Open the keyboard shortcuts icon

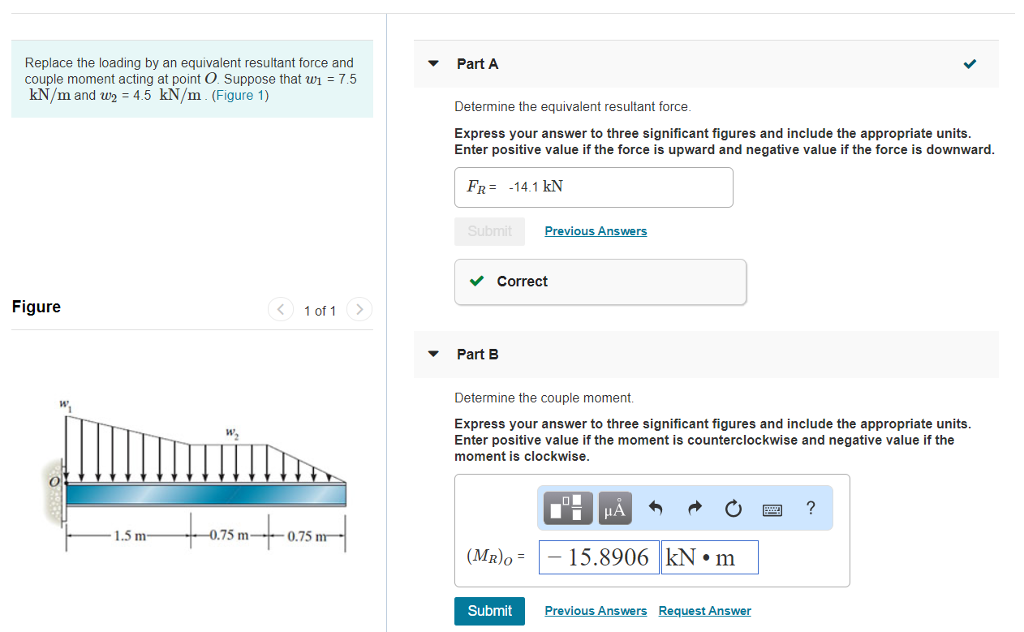(771, 509)
